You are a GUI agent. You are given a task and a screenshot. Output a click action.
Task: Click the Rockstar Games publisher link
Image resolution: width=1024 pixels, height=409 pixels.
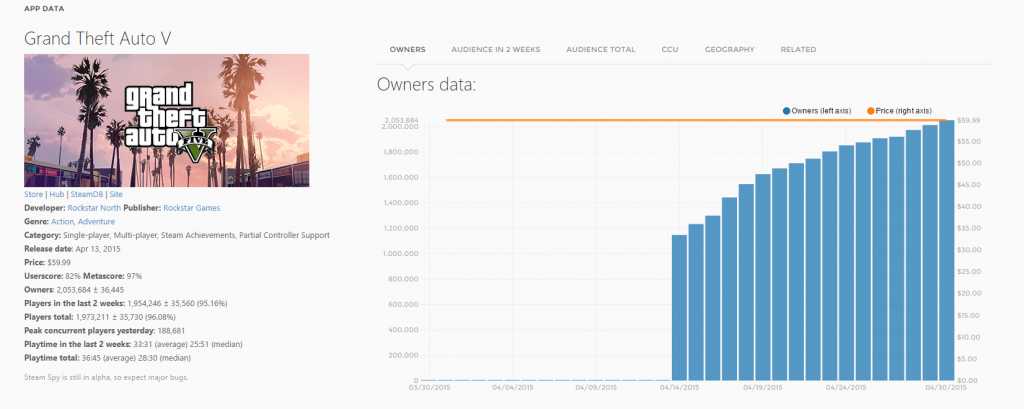193,208
